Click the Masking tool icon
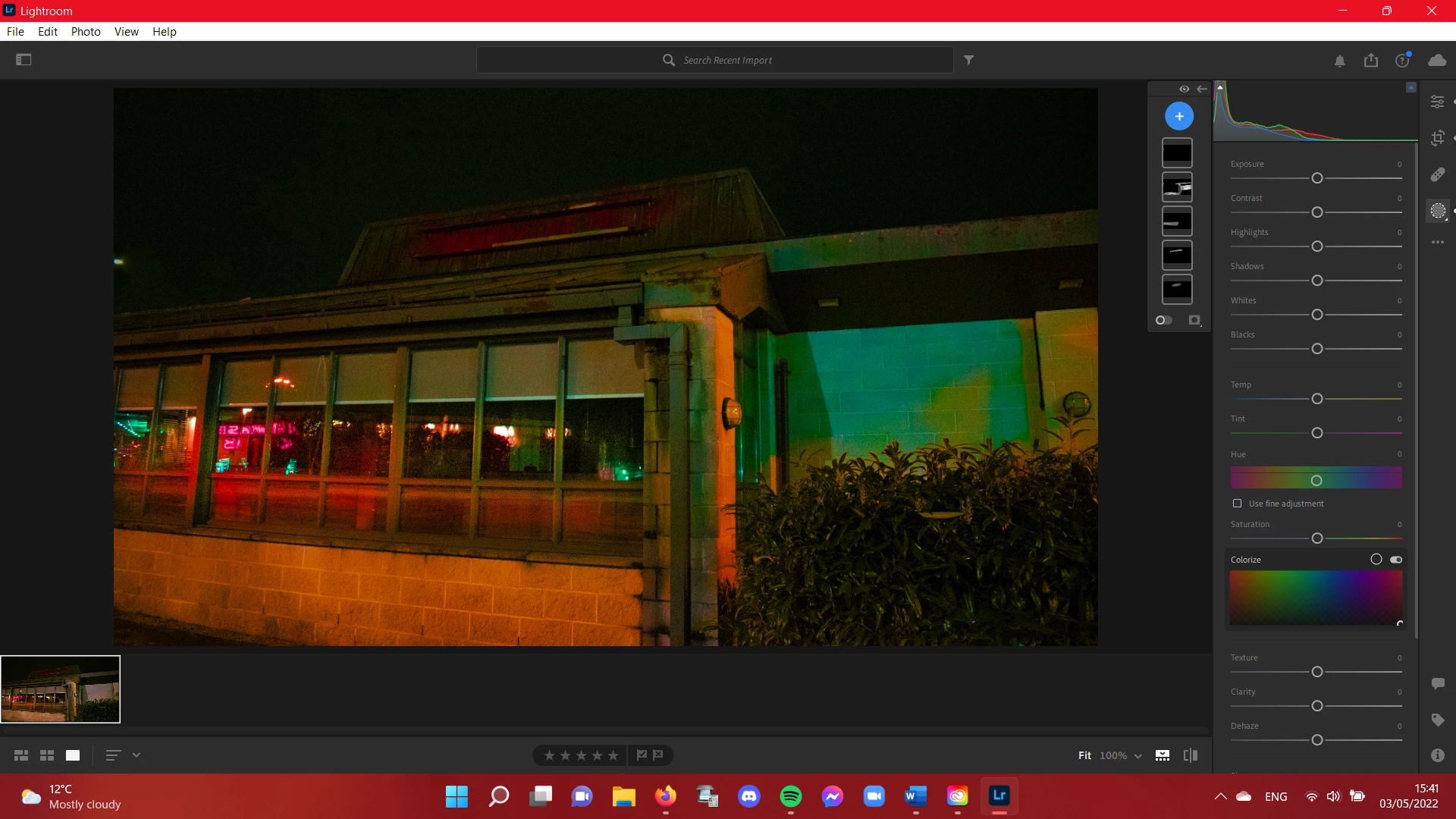1456x819 pixels. [1437, 211]
